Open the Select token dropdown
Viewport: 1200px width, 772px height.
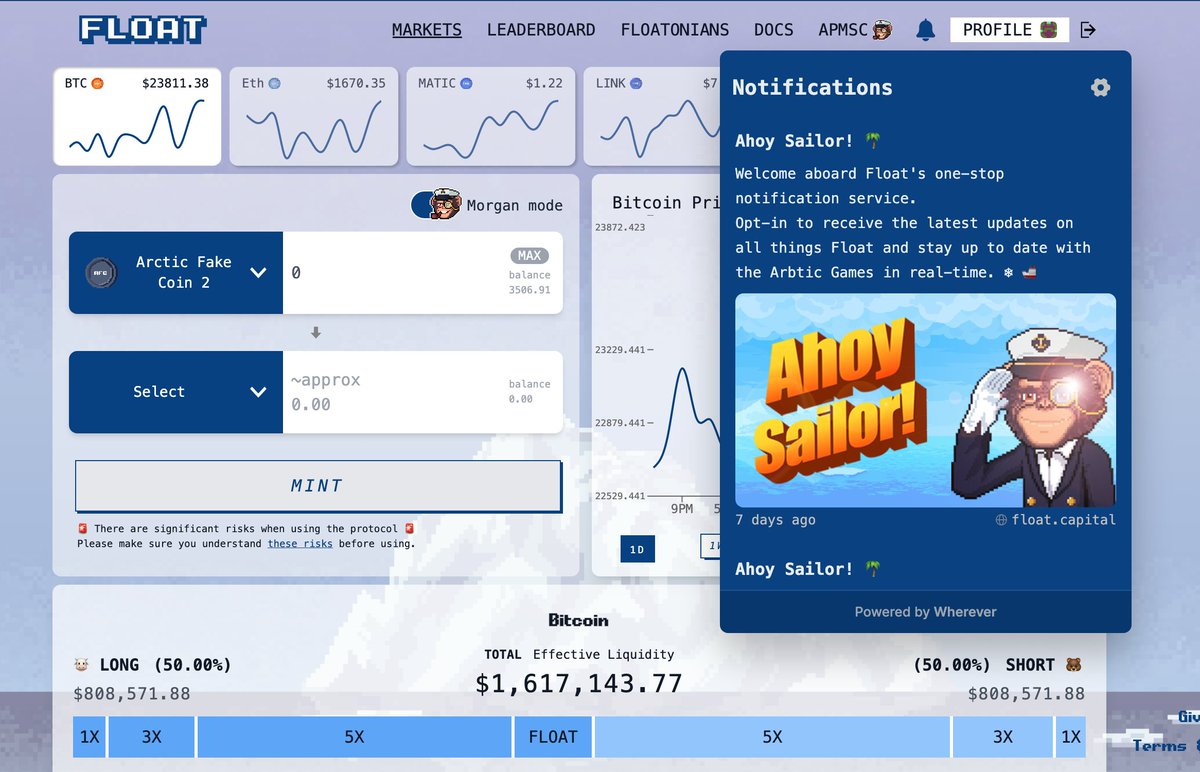[x=176, y=392]
